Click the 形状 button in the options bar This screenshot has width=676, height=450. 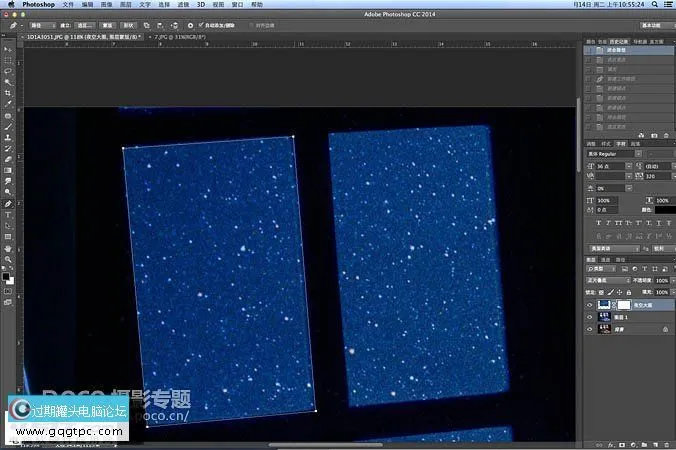click(x=130, y=22)
